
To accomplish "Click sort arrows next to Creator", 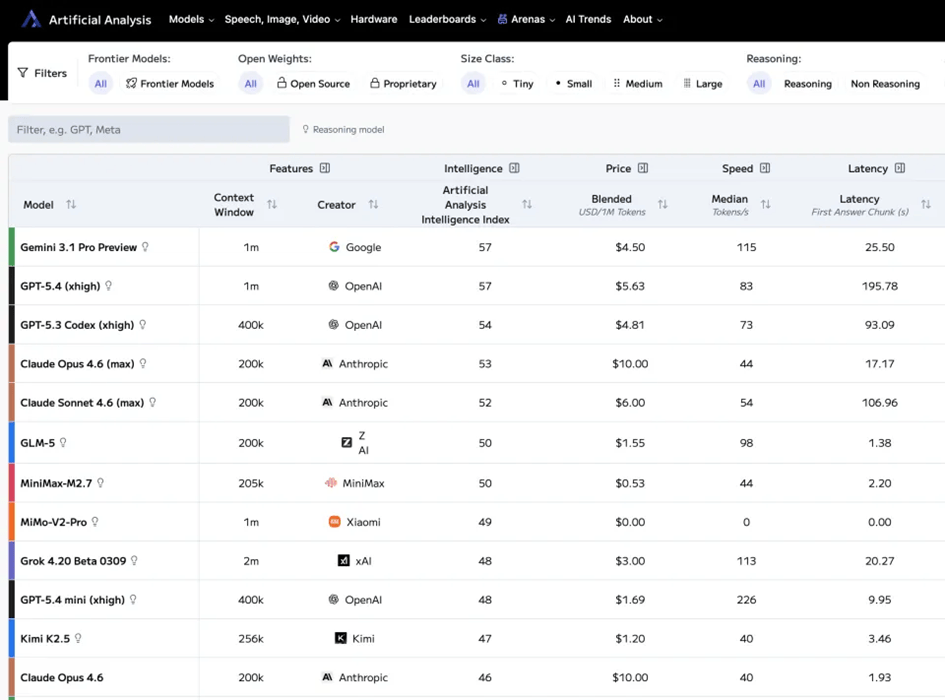I will tap(373, 205).
